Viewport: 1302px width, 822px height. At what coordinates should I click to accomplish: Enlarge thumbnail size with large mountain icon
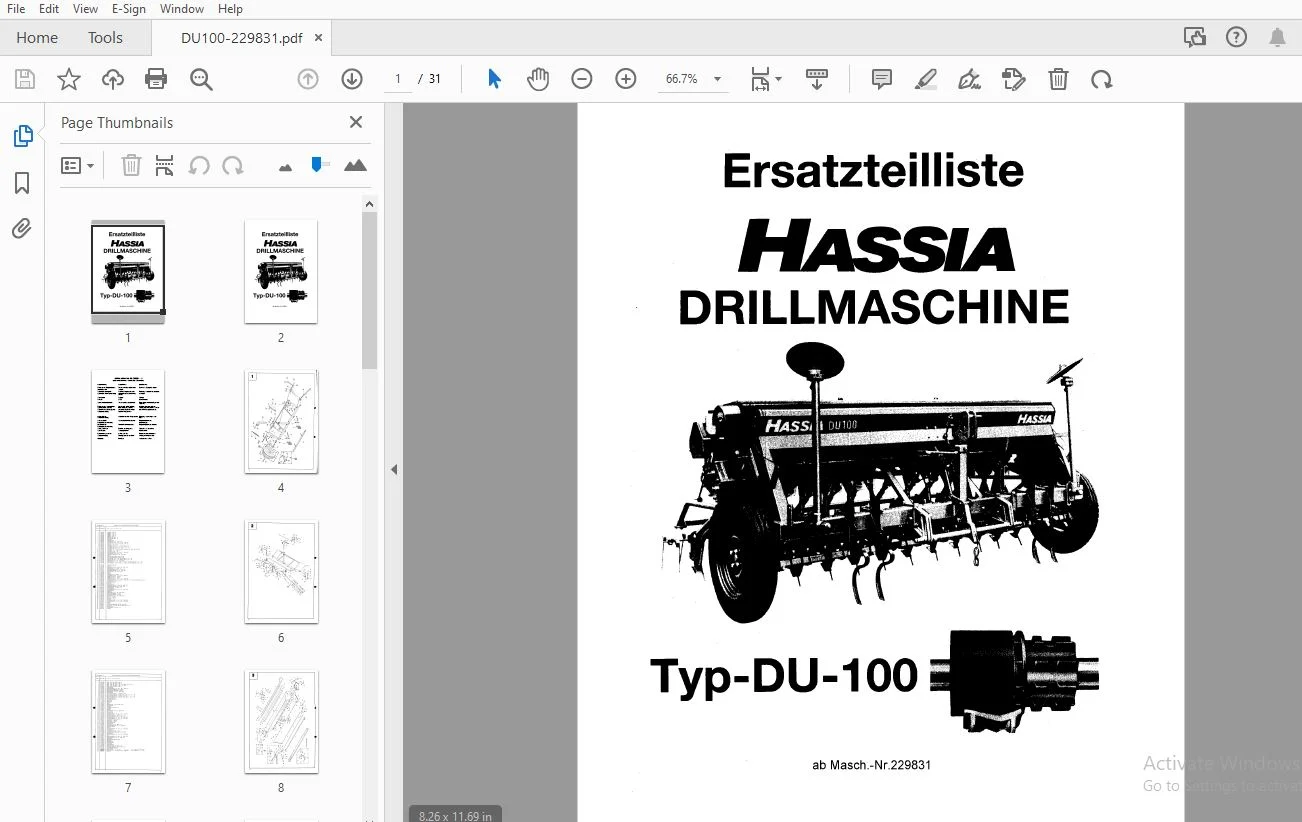[355, 165]
